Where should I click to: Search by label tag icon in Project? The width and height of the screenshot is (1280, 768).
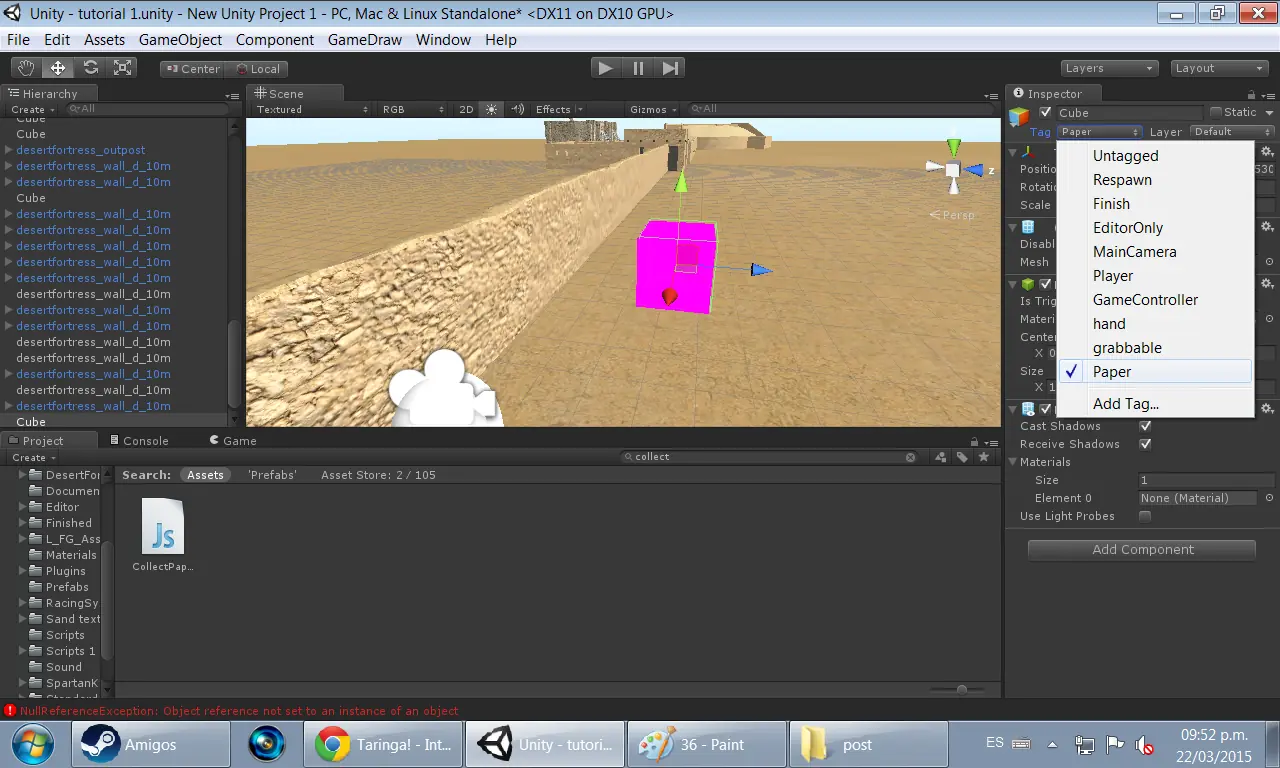[962, 457]
